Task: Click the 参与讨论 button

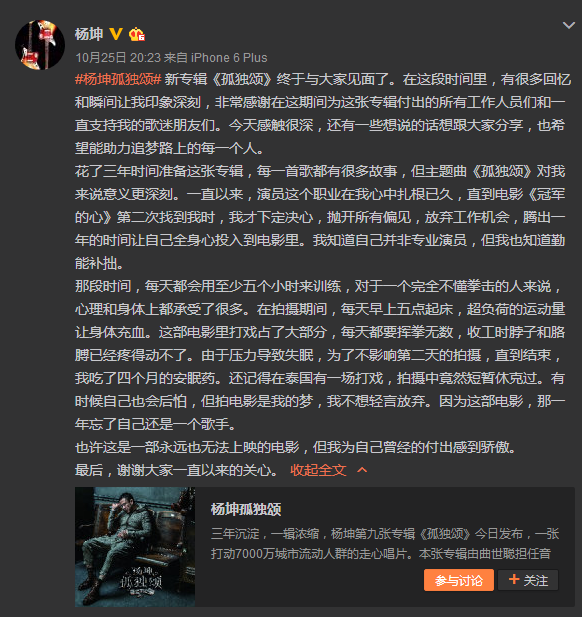Action: tap(458, 580)
